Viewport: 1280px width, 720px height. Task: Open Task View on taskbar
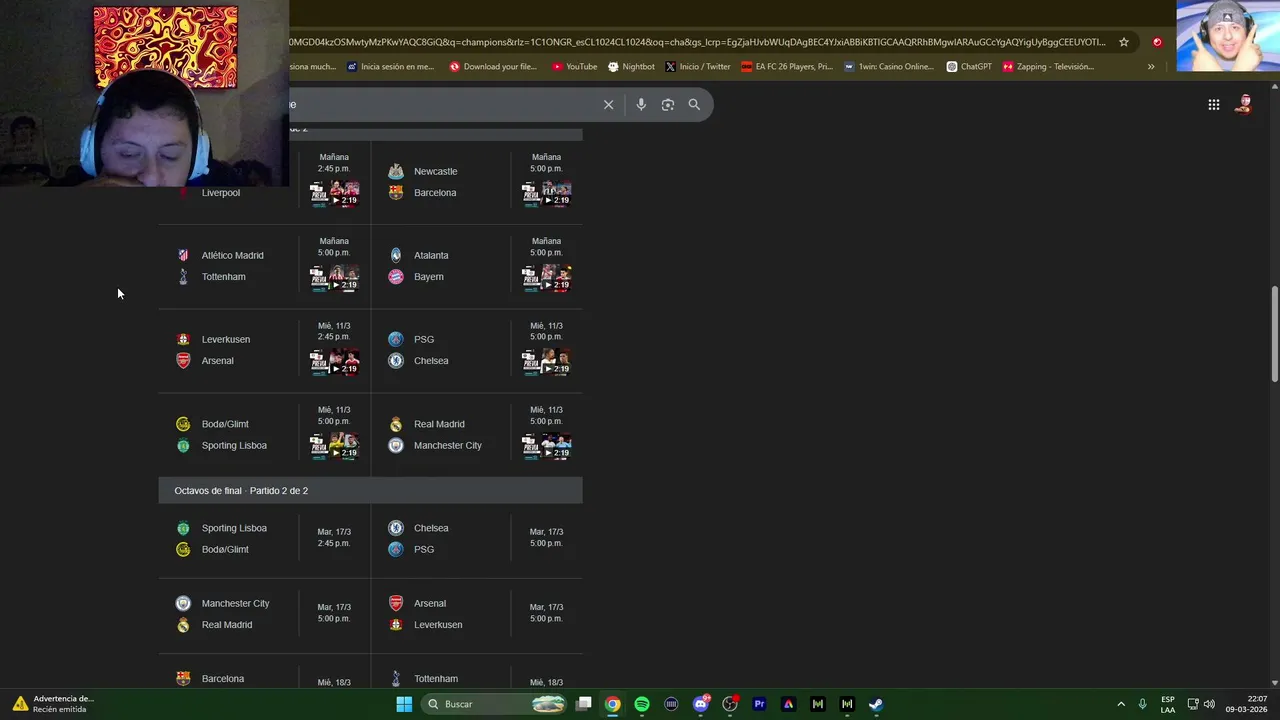coord(584,704)
